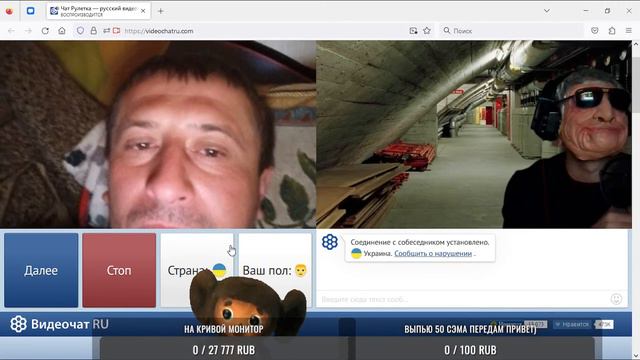Select the pinned blue square tab
Image resolution: width=640 pixels, height=360 pixels.
31,11
